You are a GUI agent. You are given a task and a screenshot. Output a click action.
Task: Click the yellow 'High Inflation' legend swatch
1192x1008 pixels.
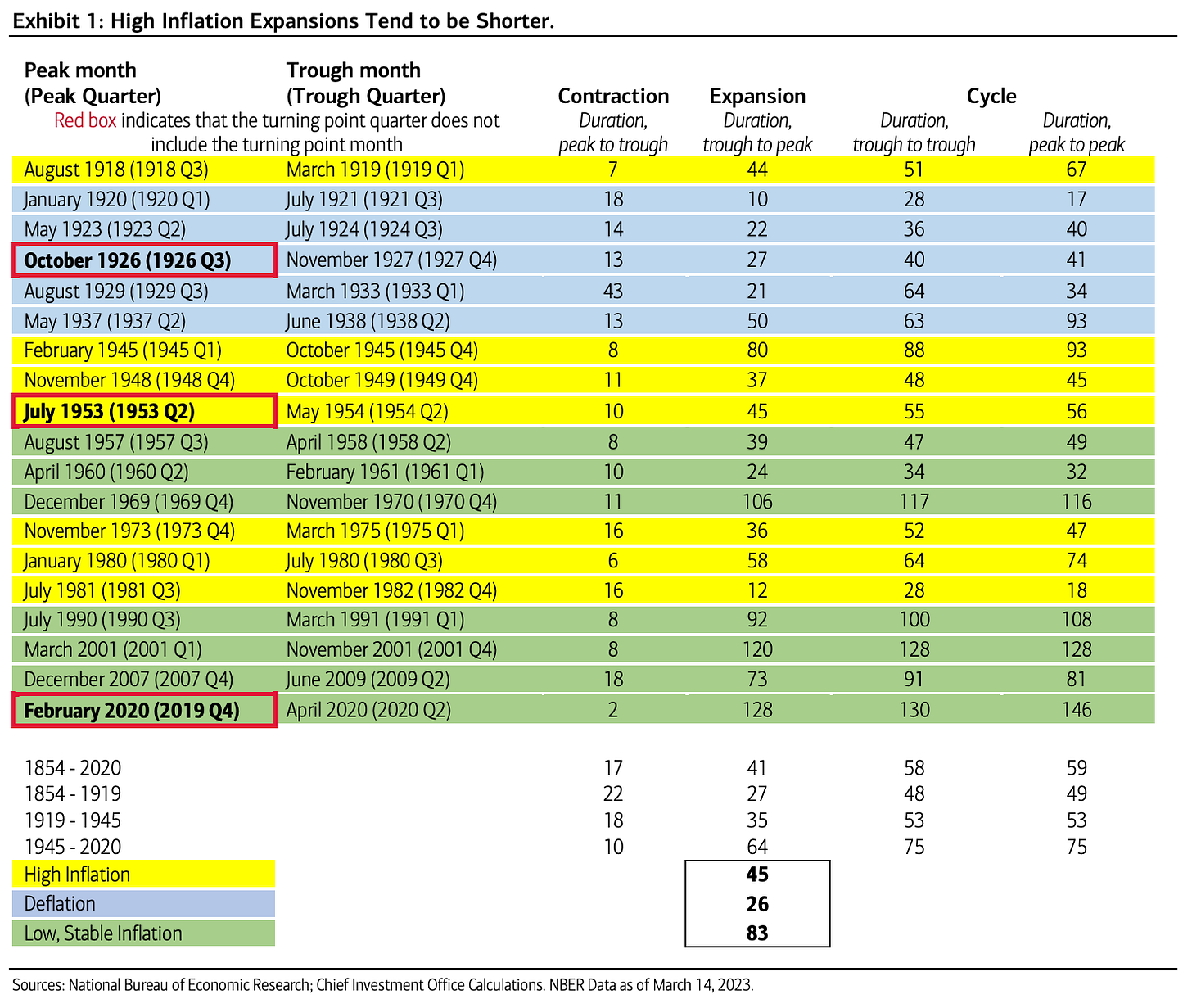click(x=143, y=875)
